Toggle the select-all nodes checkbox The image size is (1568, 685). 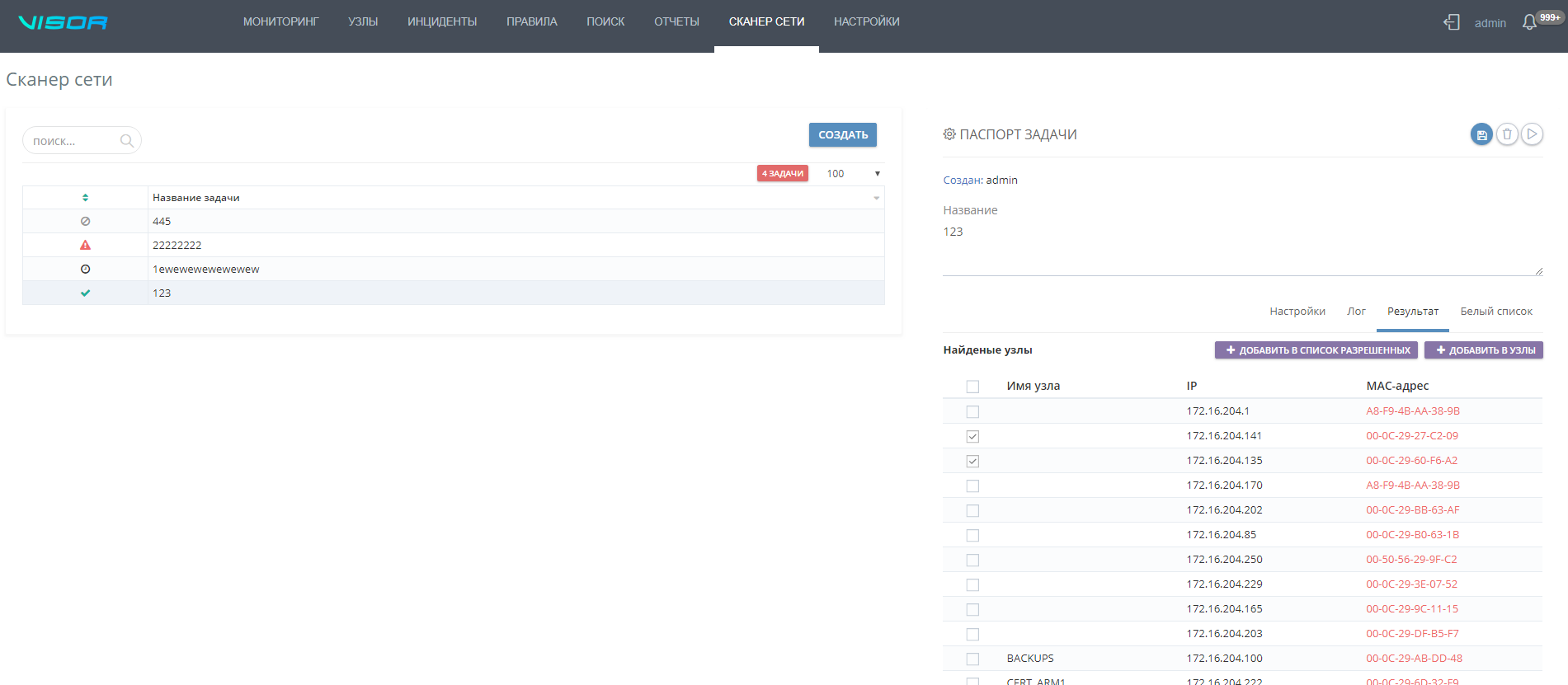(972, 387)
